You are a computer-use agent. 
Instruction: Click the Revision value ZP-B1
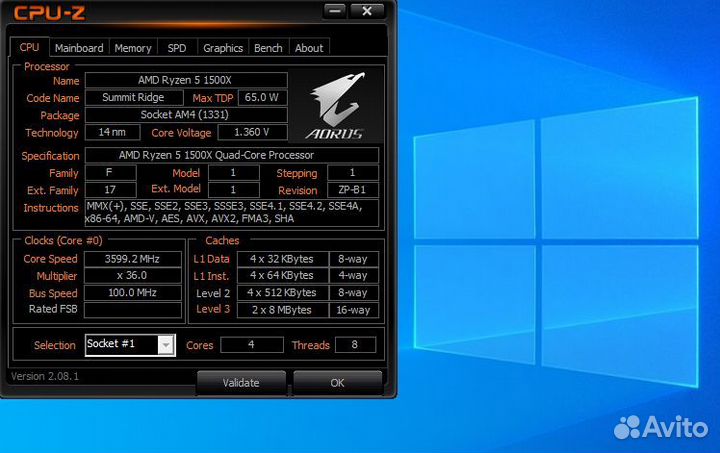pyautogui.click(x=353, y=190)
